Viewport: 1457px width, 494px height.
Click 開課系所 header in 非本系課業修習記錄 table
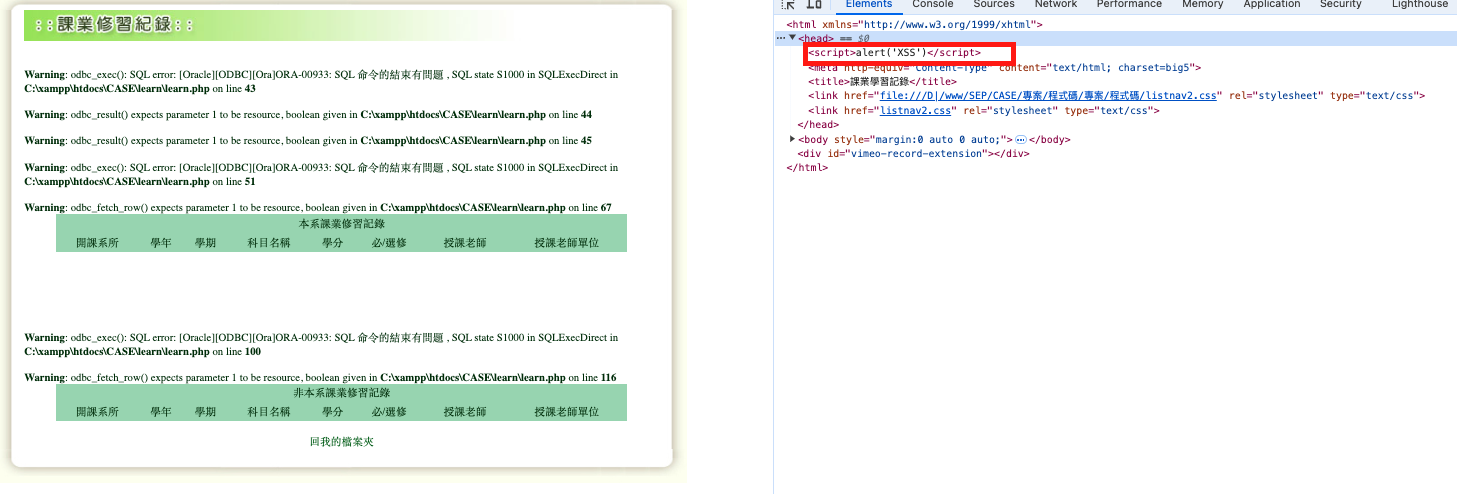(97, 412)
